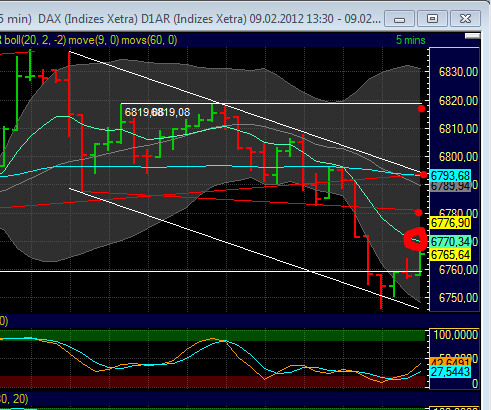Click the 6760,00 price axis label
Image resolution: width=491 pixels, height=410 pixels.
click(458, 269)
